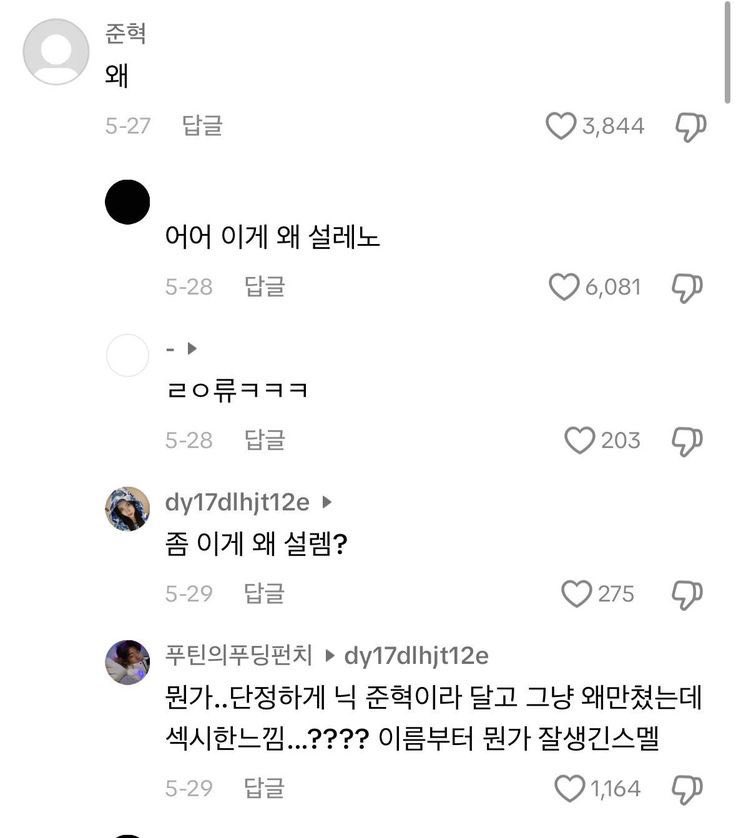Like 준혁's comment with 3,844 likes

pyautogui.click(x=561, y=126)
